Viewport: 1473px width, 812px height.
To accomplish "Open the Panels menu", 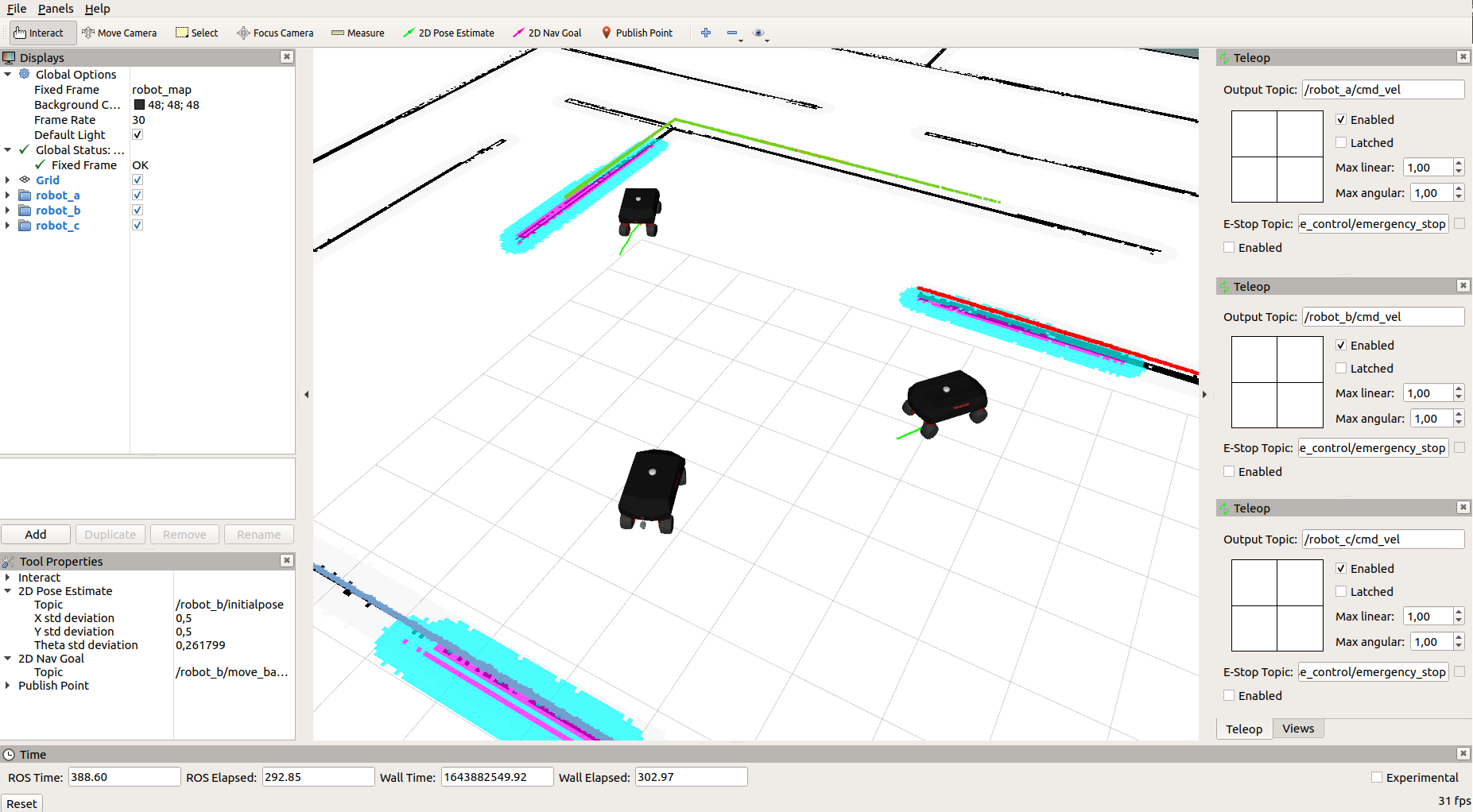I will pyautogui.click(x=56, y=9).
